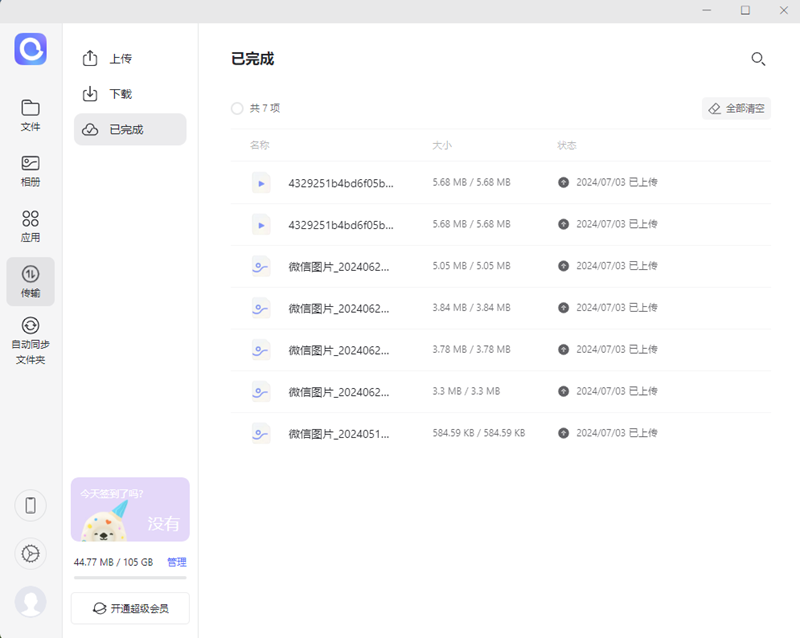This screenshot has height=638, width=800.
Task: Switch to the 上传 tab
Action: (x=129, y=58)
